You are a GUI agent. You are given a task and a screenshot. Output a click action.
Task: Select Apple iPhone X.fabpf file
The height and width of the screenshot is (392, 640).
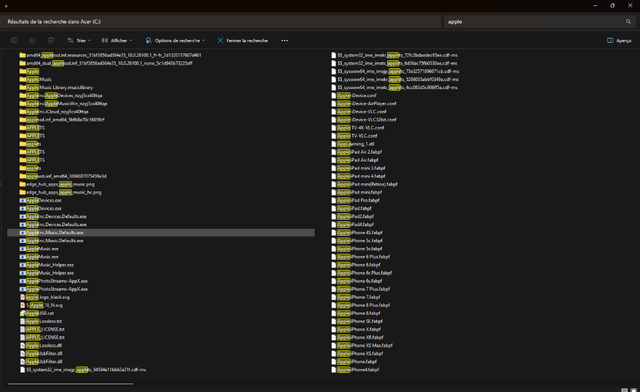pyautogui.click(x=356, y=329)
